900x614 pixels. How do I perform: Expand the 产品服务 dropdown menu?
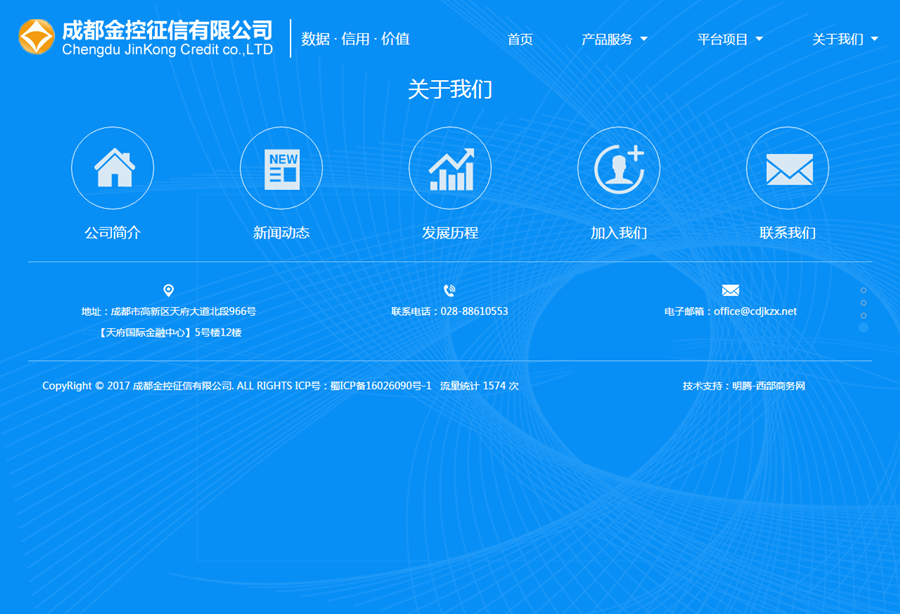(x=614, y=40)
